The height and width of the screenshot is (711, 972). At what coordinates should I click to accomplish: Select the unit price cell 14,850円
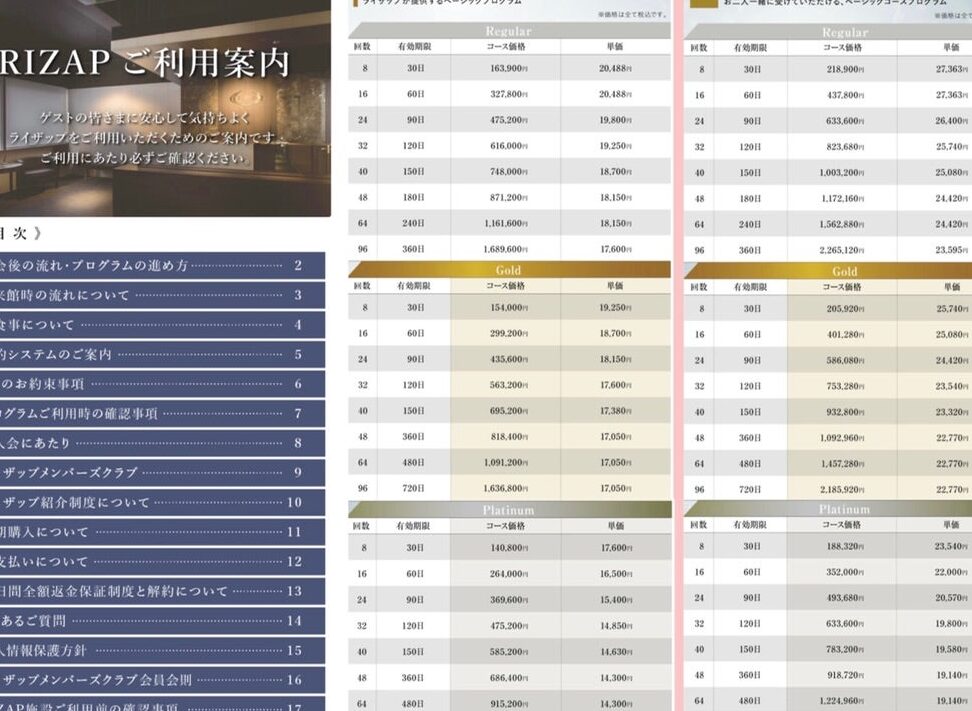point(616,626)
